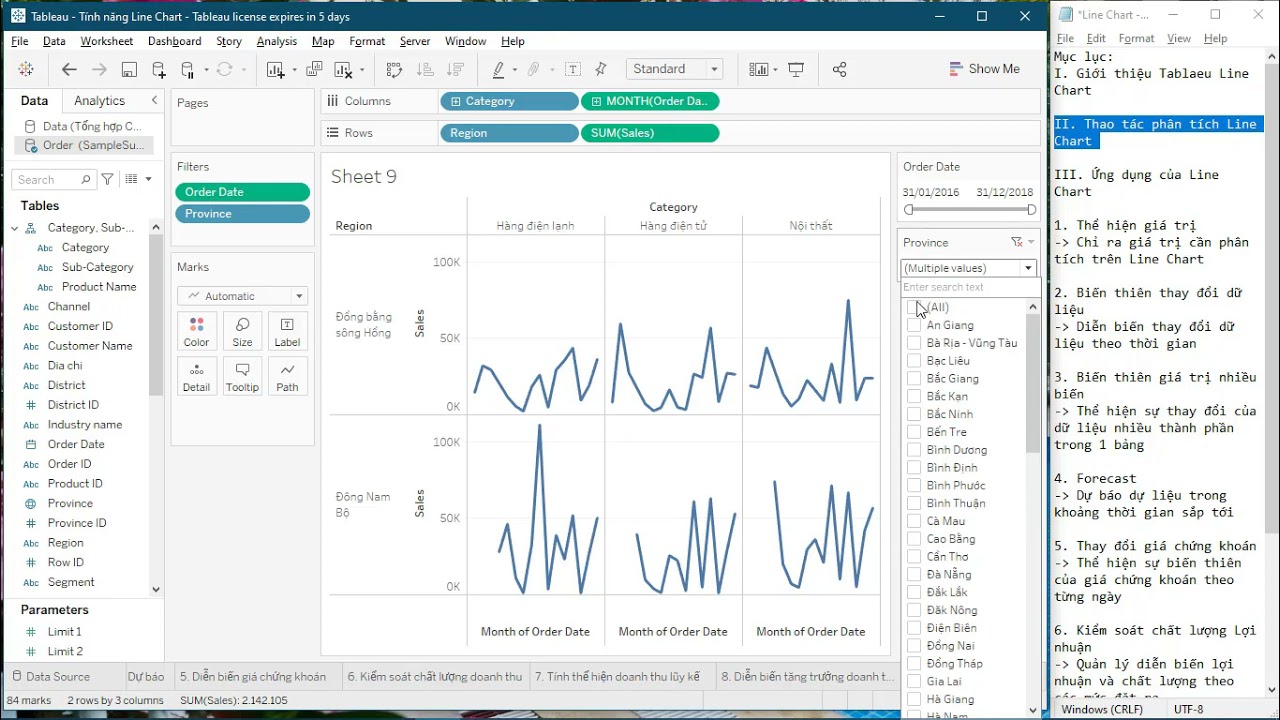Open the Marks type Automatic dropdown

pos(242,296)
